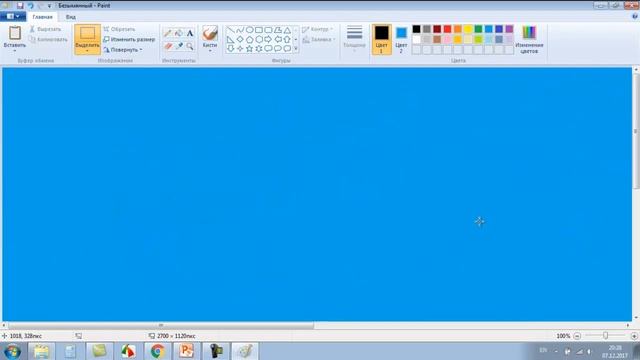This screenshot has width=640, height=360.
Task: Expand the Повернуть rotate menu
Action: tap(122, 50)
